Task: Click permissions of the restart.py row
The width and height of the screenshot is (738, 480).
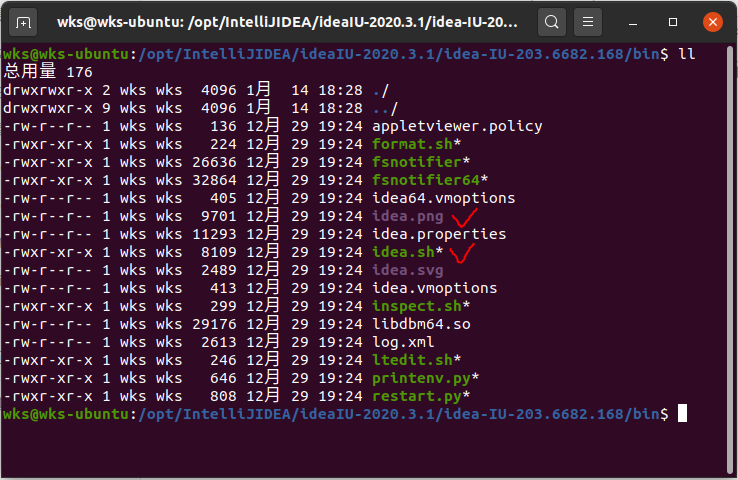Action: click(x=48, y=396)
